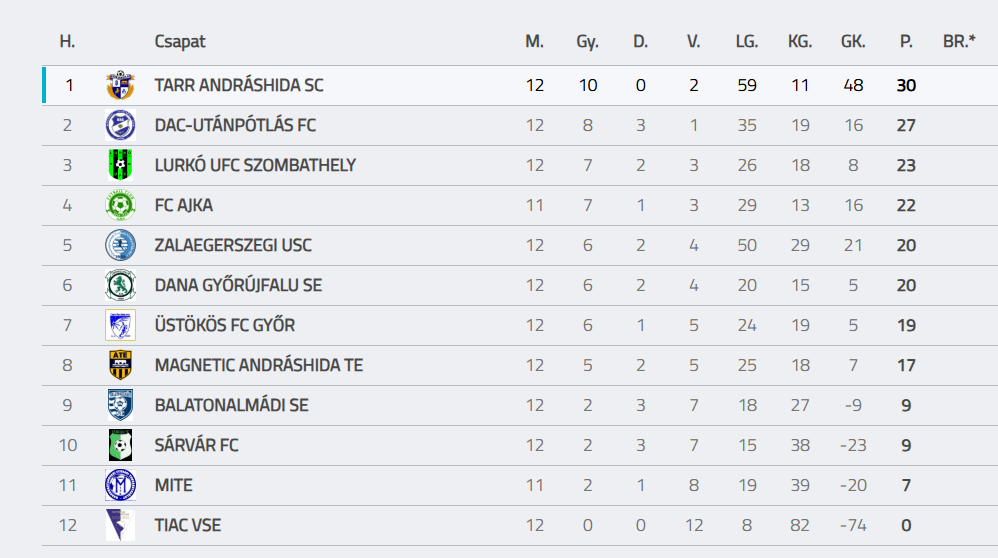The width and height of the screenshot is (998, 558).
Task: Click the Üstökös FC Győr logo
Action: [x=120, y=325]
